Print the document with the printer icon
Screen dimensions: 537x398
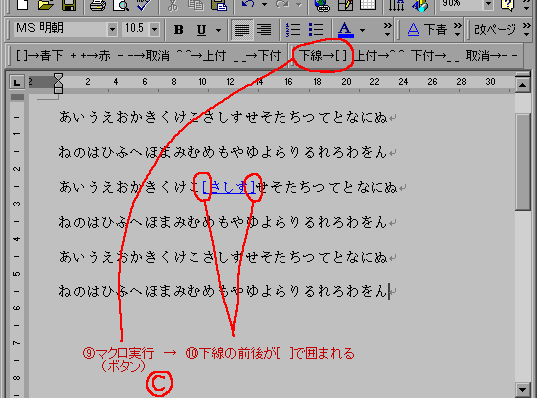(x=97, y=5)
